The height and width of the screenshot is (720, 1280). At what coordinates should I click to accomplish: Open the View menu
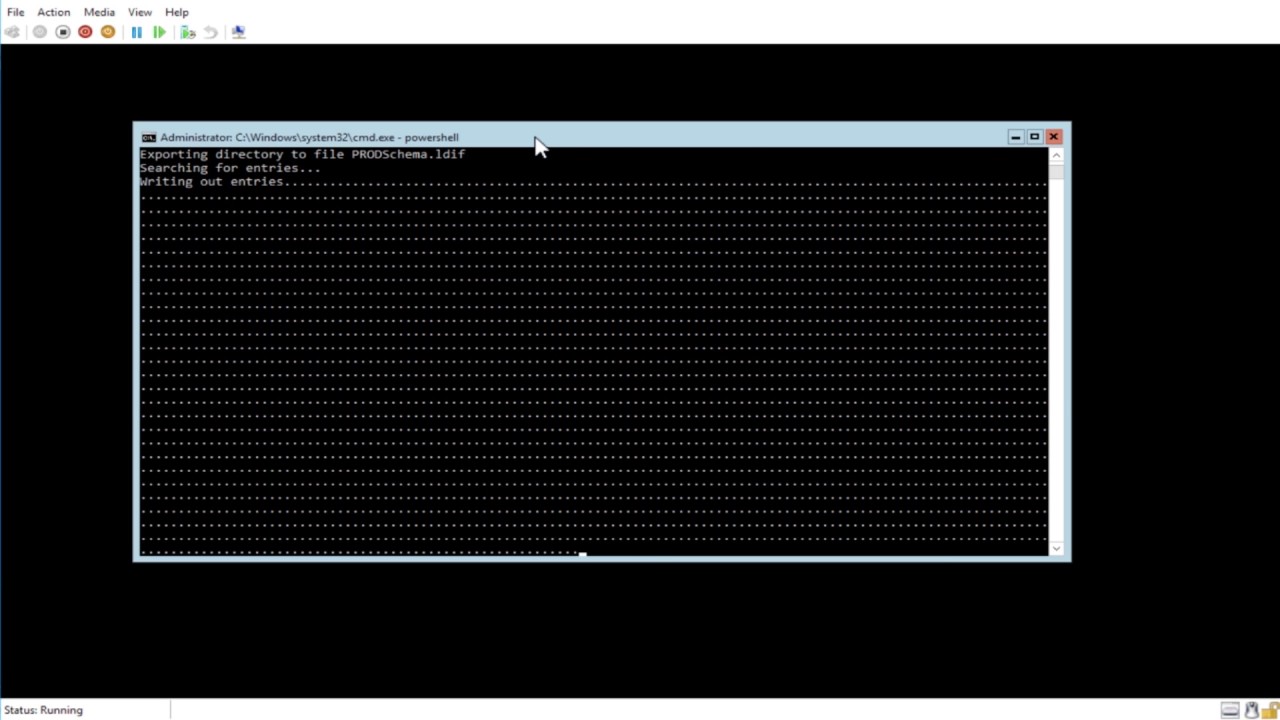140,12
